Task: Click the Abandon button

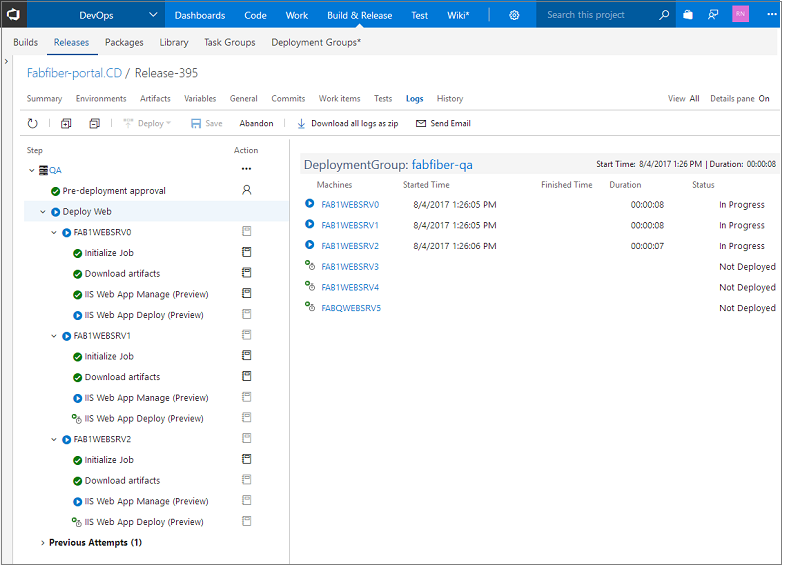Action: coord(256,124)
